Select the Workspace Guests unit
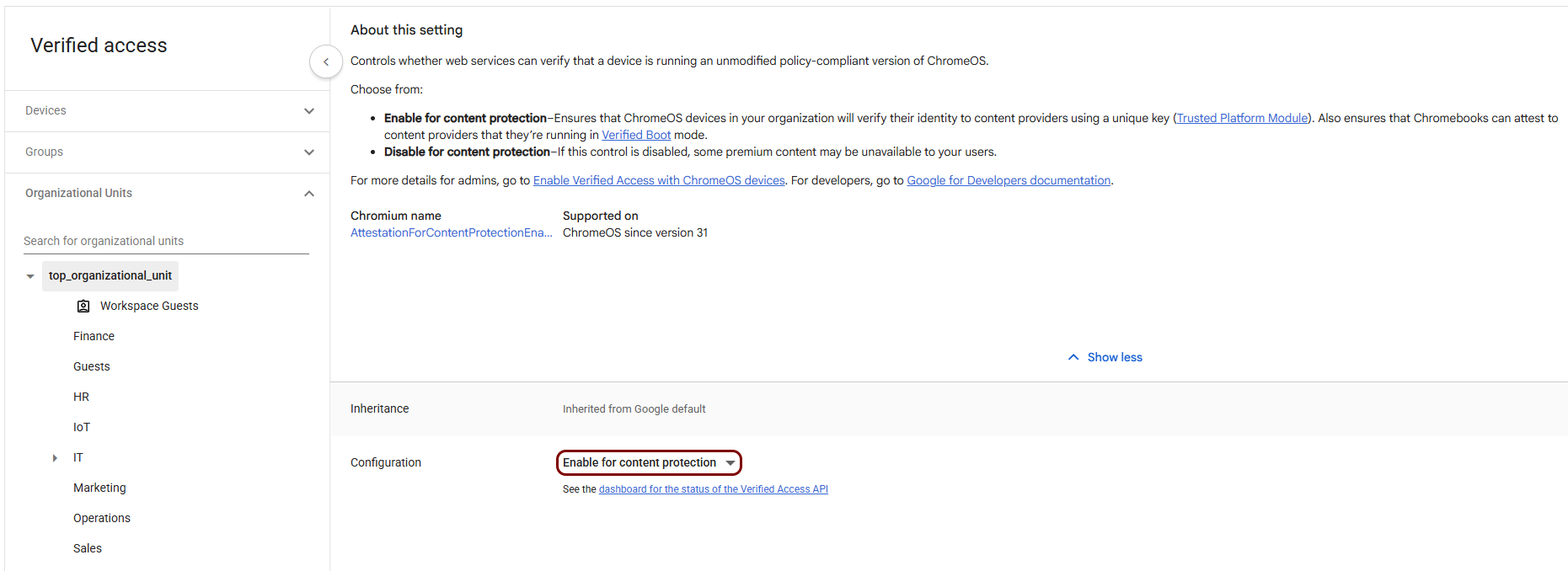Screen dimensions: 1568x571 (x=149, y=306)
